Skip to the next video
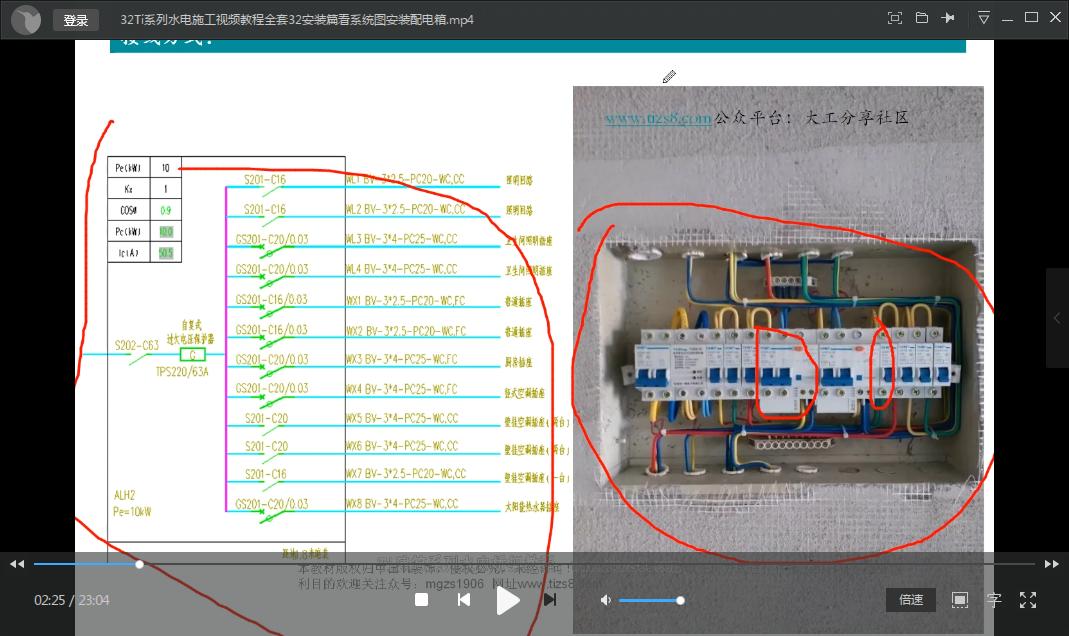Screen dimensions: 1069x636 [x=549, y=600]
